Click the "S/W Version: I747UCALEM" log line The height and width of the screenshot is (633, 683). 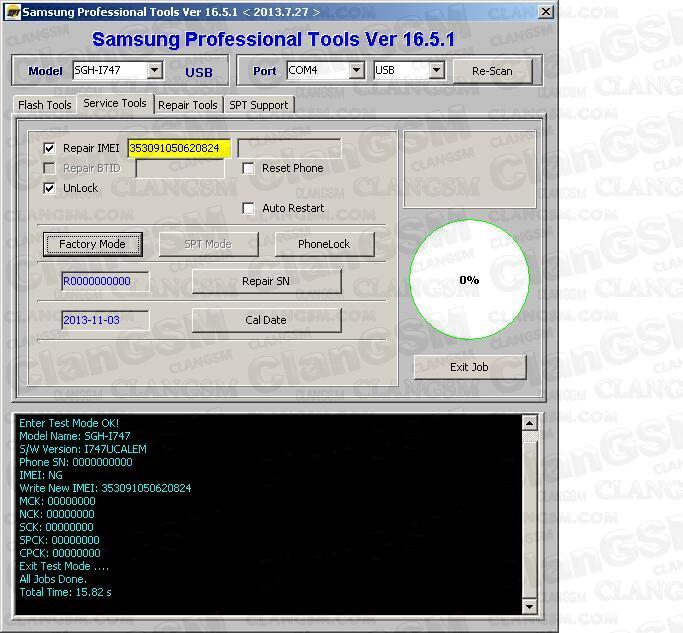coord(83,449)
